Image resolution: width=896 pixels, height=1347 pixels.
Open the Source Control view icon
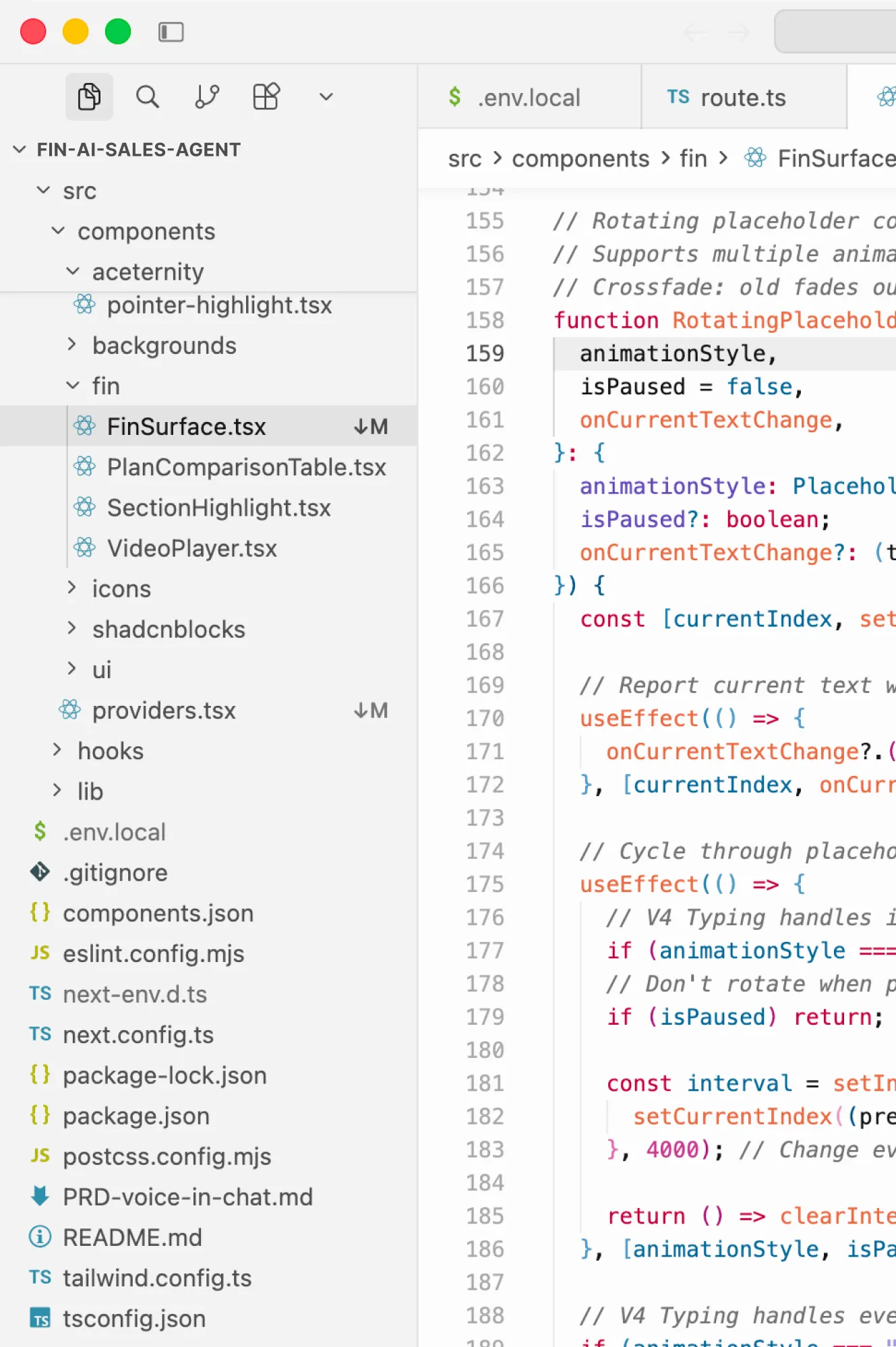click(x=207, y=97)
